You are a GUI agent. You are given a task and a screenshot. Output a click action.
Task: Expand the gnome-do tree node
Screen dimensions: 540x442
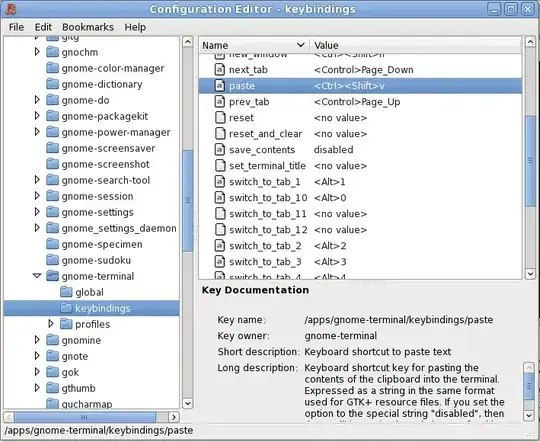tap(37, 100)
